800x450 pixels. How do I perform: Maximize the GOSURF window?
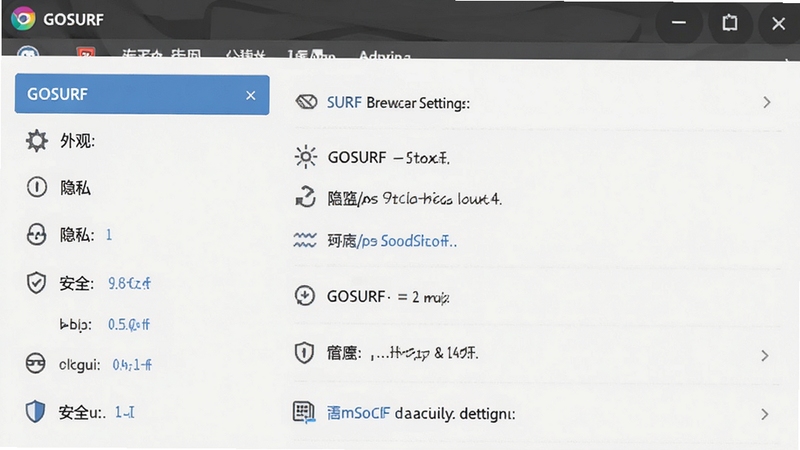pos(730,23)
